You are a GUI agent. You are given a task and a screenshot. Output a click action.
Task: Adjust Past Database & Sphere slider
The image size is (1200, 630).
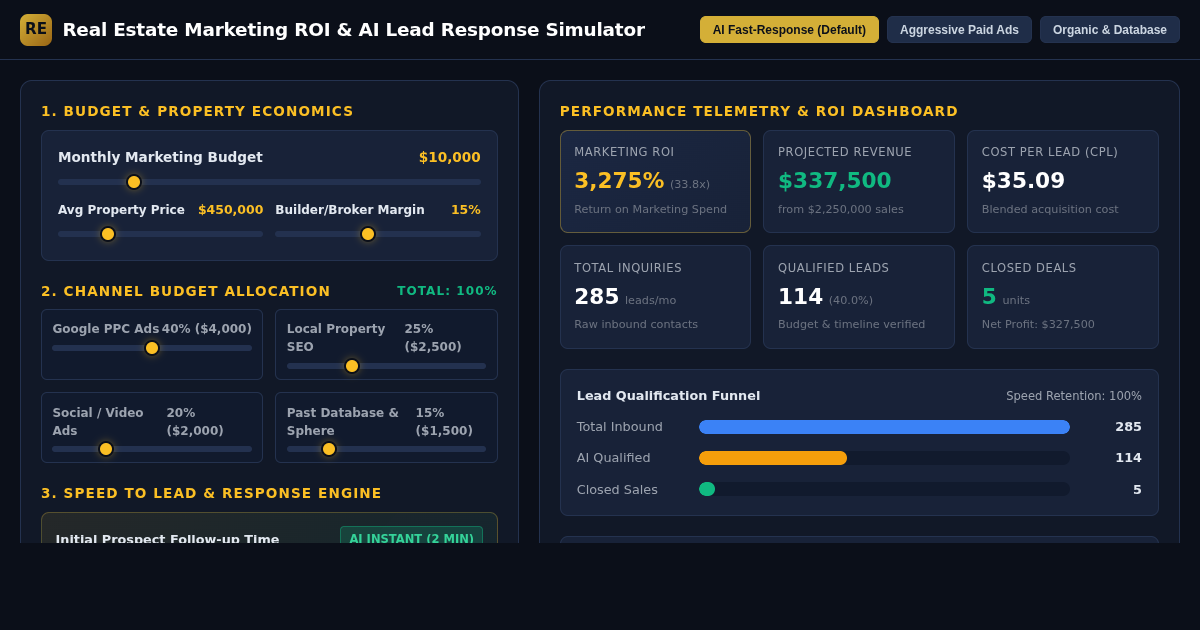pyautogui.click(x=386, y=449)
